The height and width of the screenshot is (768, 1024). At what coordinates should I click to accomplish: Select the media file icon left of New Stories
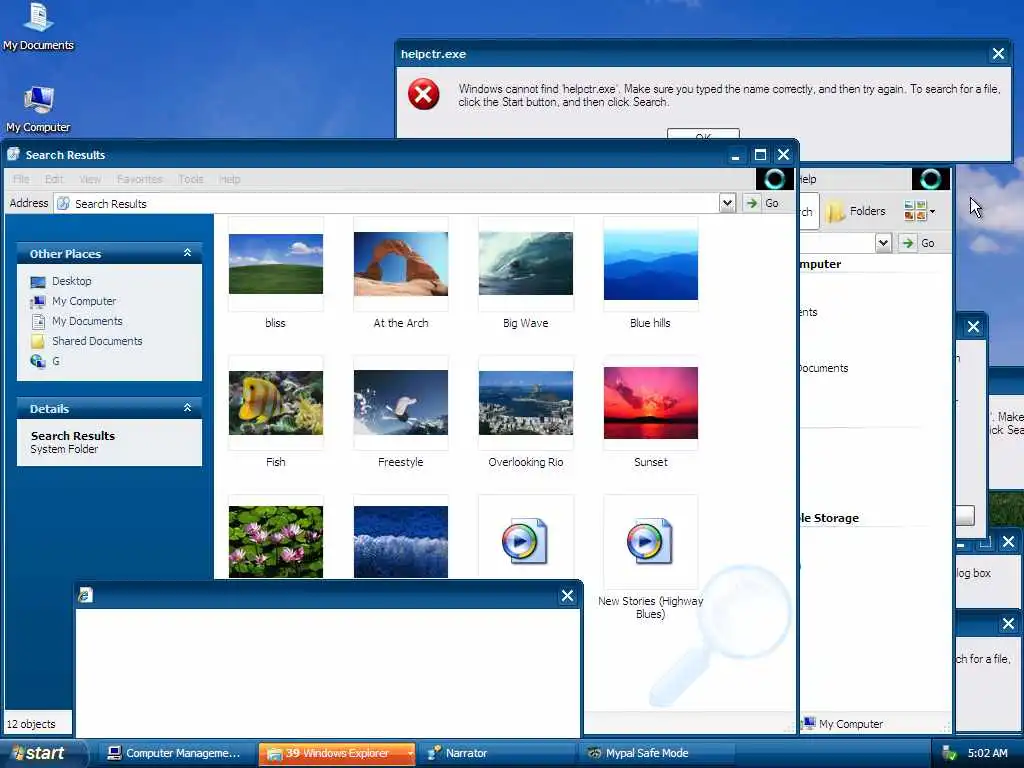pos(524,541)
